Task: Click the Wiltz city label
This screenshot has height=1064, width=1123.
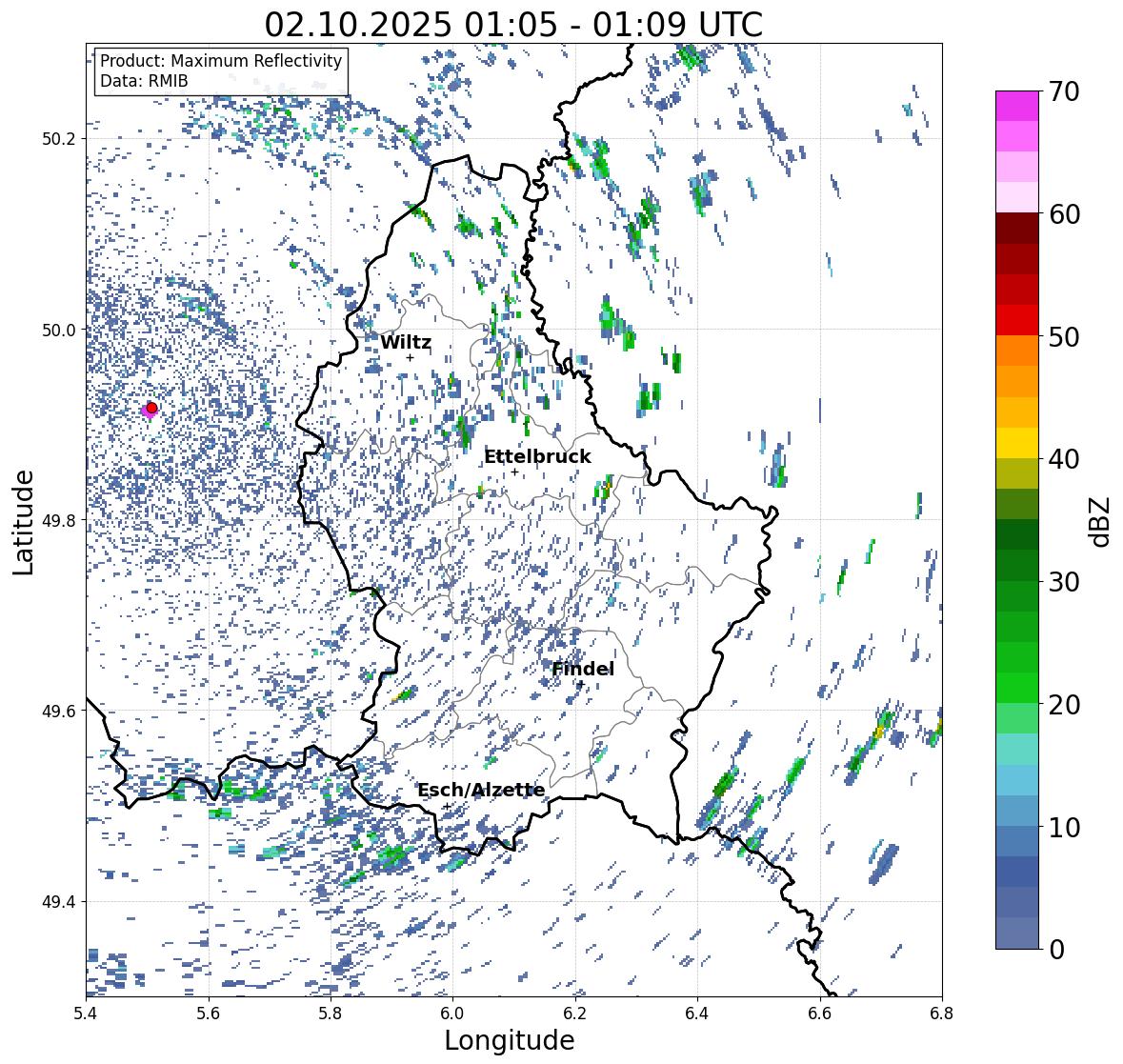Action: (406, 342)
